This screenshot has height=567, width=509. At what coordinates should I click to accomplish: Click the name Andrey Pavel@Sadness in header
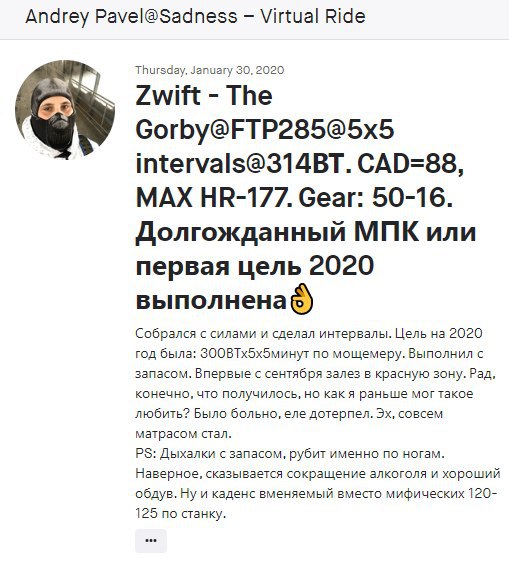132,17
